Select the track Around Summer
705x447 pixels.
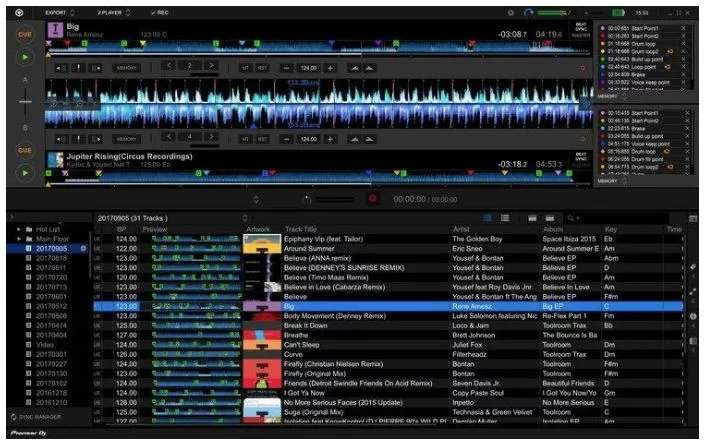(x=309, y=249)
